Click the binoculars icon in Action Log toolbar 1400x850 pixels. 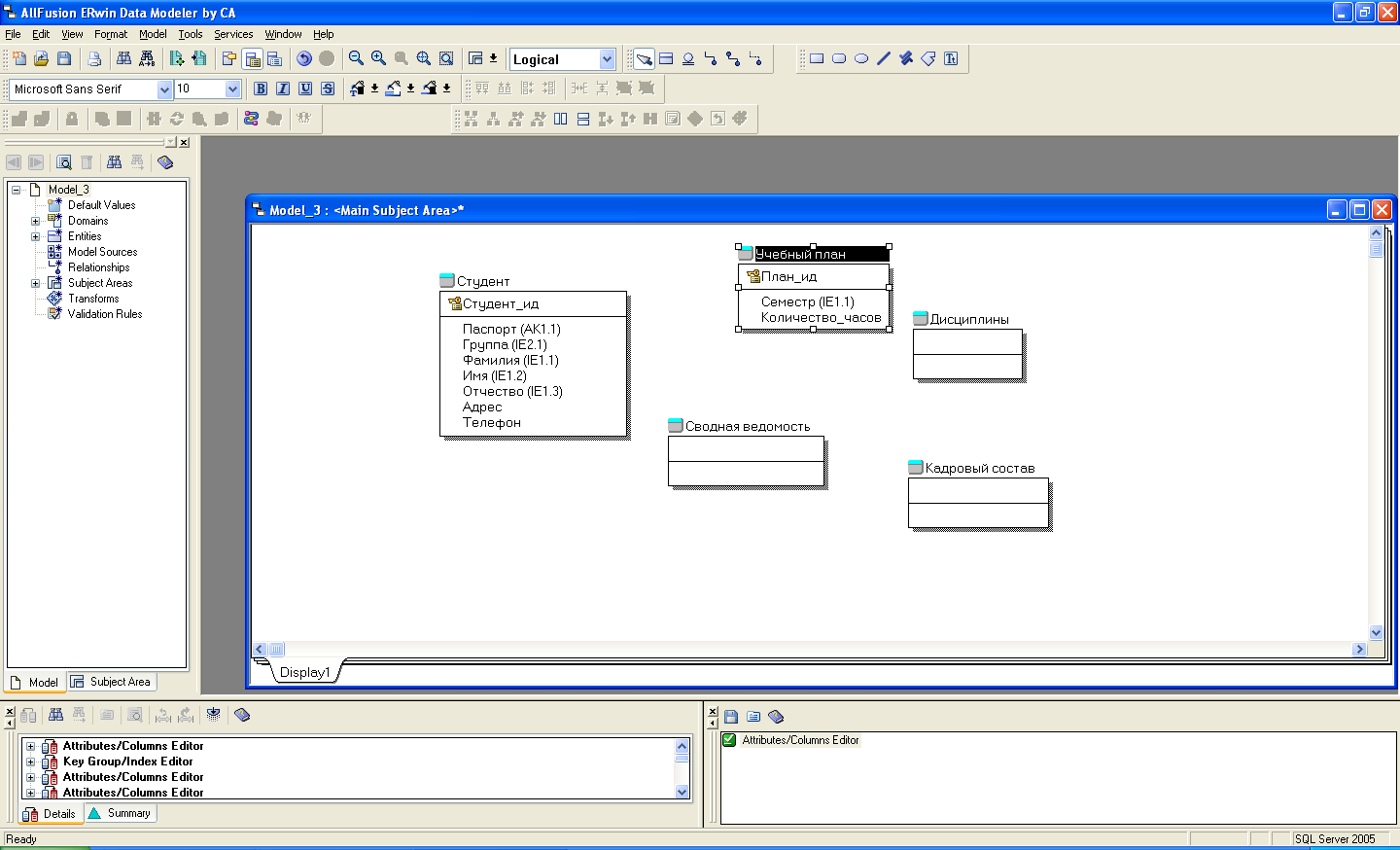click(x=55, y=715)
